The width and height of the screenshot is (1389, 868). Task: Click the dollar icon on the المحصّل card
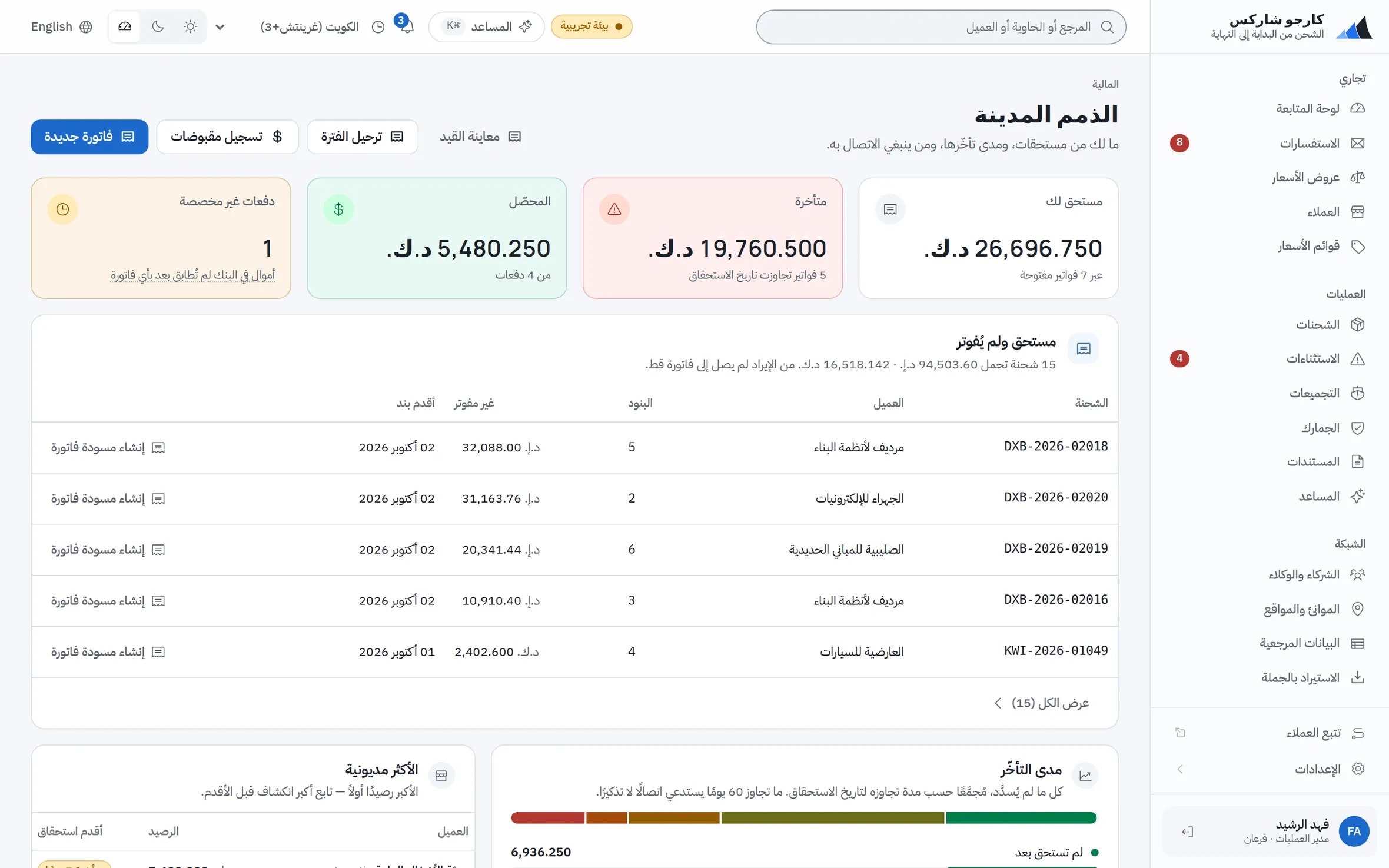coord(338,209)
